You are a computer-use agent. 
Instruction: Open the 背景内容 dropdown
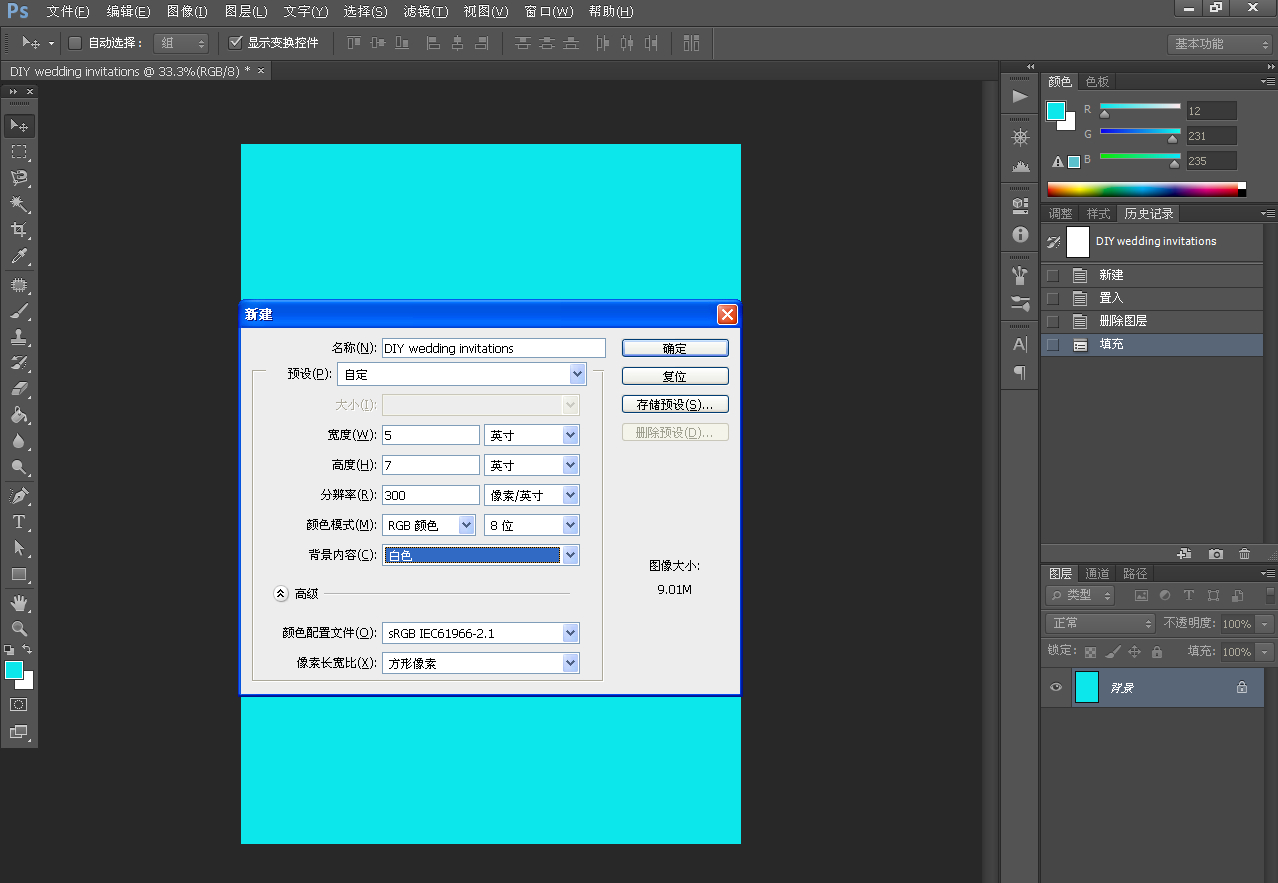[x=480, y=555]
